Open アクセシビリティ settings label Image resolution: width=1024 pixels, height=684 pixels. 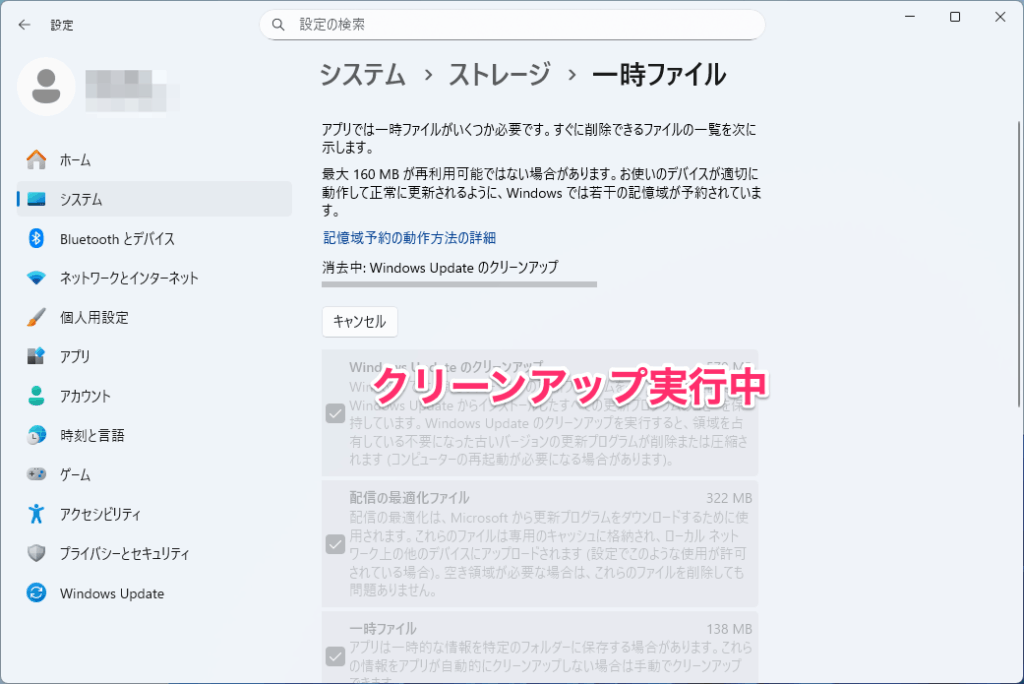tap(100, 515)
